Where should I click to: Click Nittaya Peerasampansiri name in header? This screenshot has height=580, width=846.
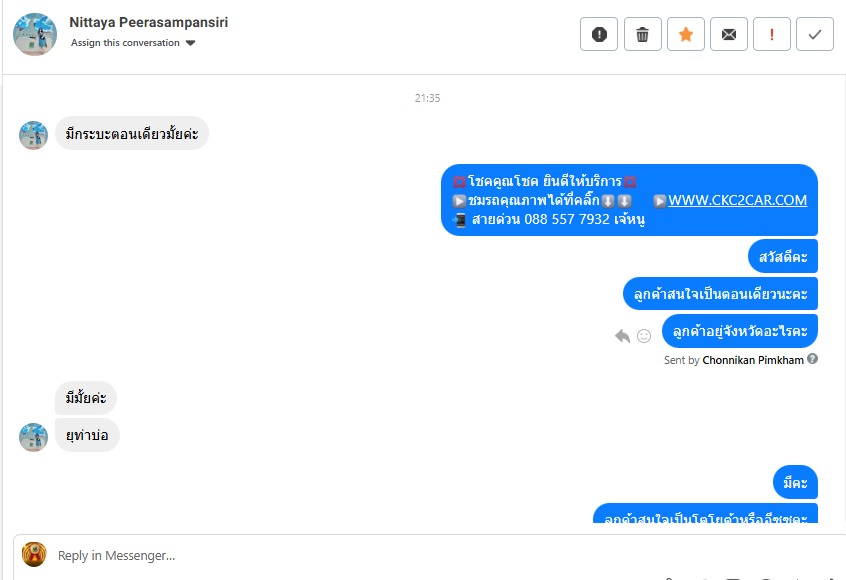[x=148, y=22]
